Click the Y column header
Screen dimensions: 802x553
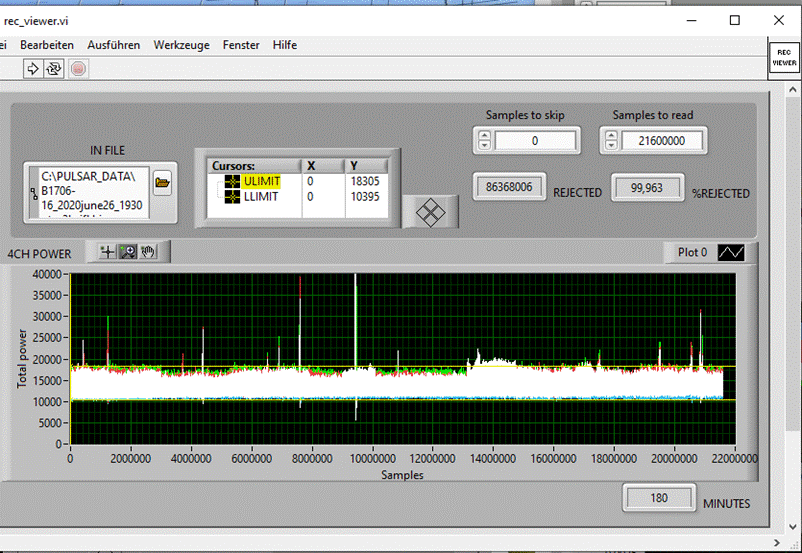coord(367,166)
